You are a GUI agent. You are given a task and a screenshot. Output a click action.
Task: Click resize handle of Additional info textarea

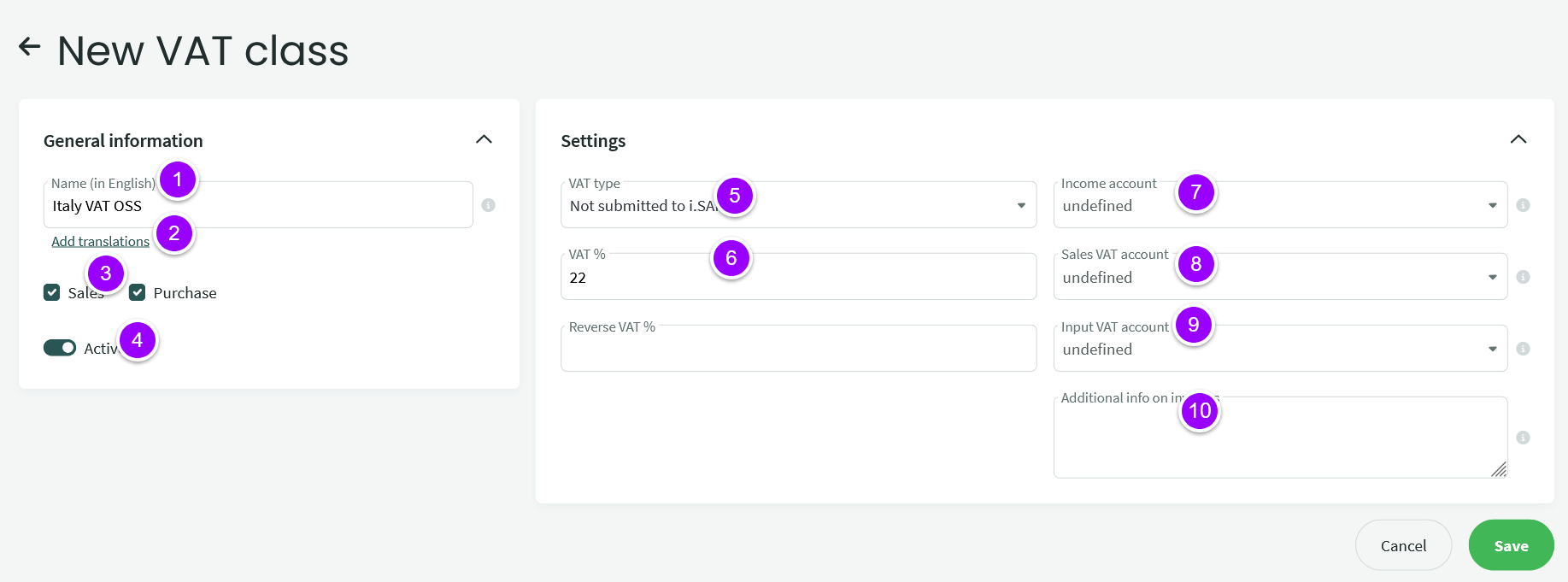click(x=1499, y=469)
